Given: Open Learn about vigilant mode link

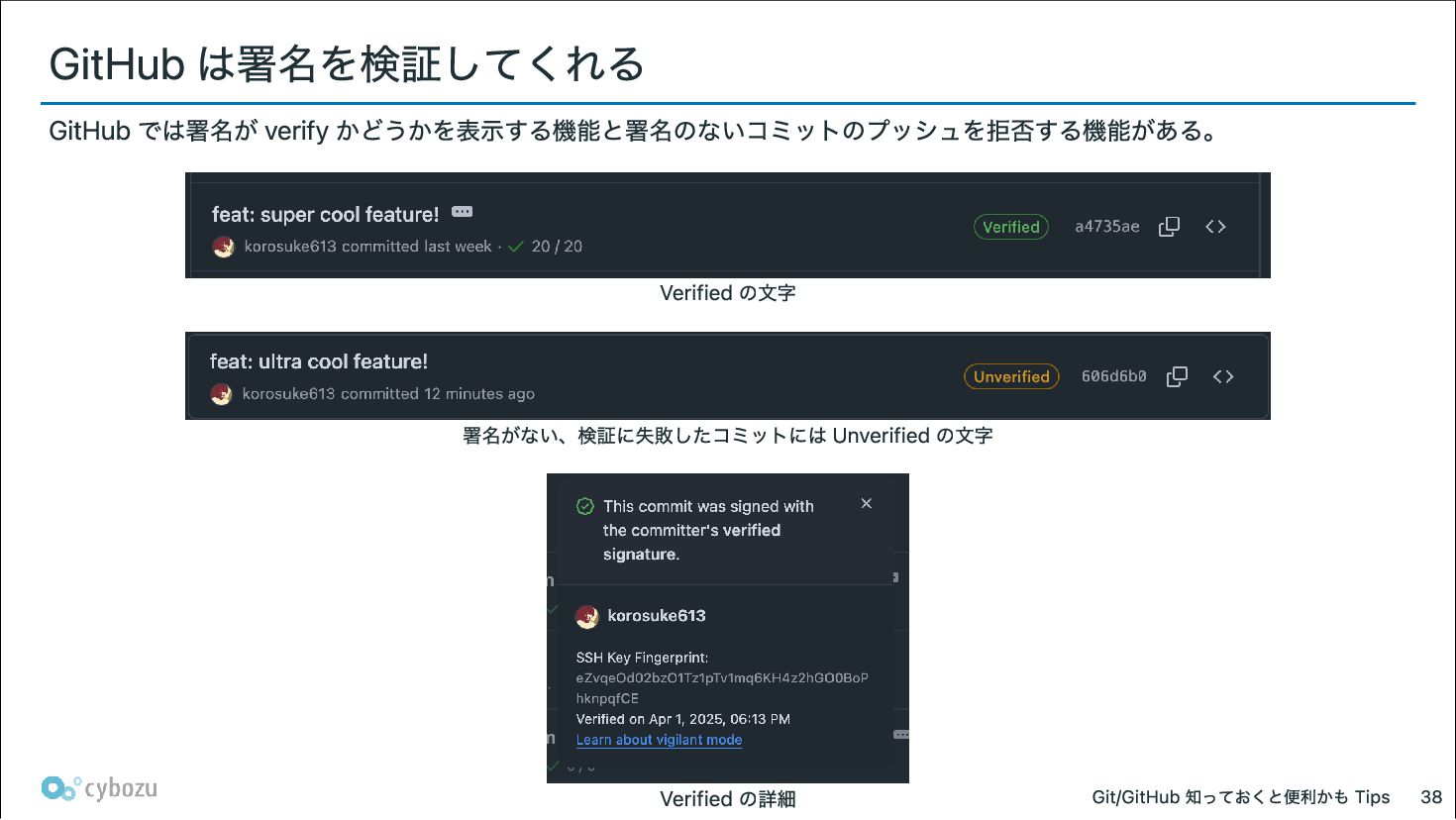Looking at the screenshot, I should pos(659,740).
